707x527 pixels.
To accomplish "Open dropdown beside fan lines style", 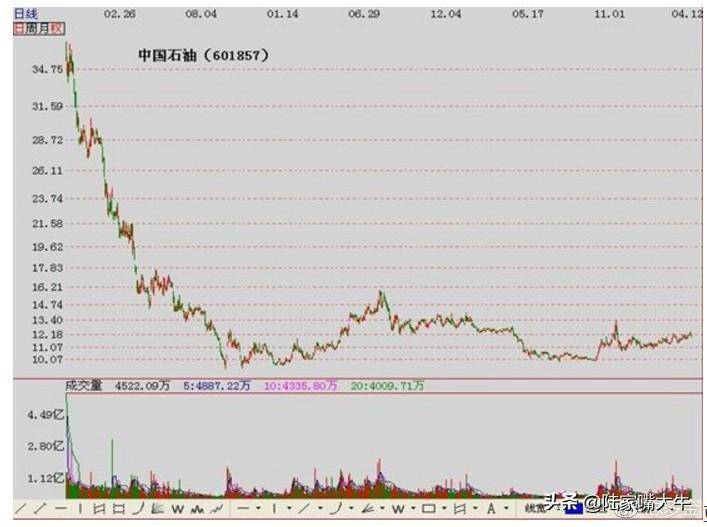I will click(382, 508).
